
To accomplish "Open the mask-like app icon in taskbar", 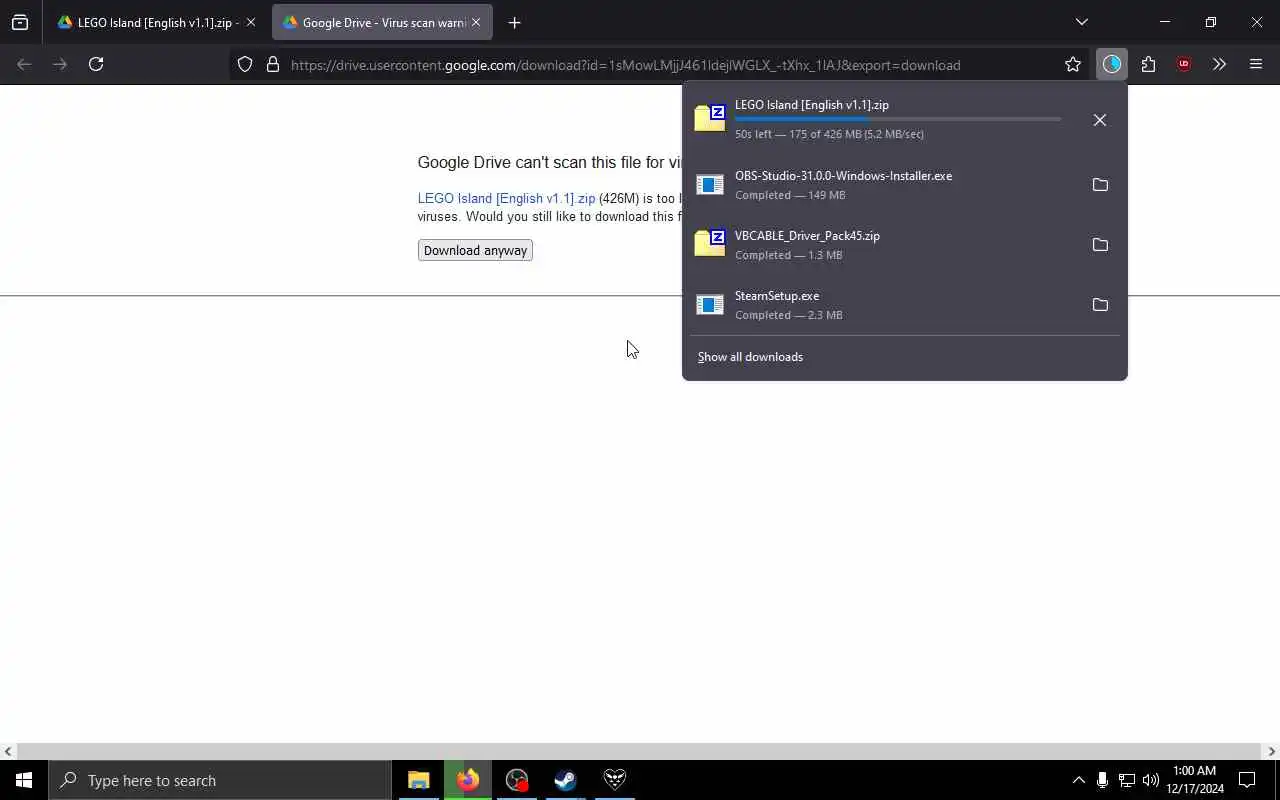I will (x=615, y=780).
